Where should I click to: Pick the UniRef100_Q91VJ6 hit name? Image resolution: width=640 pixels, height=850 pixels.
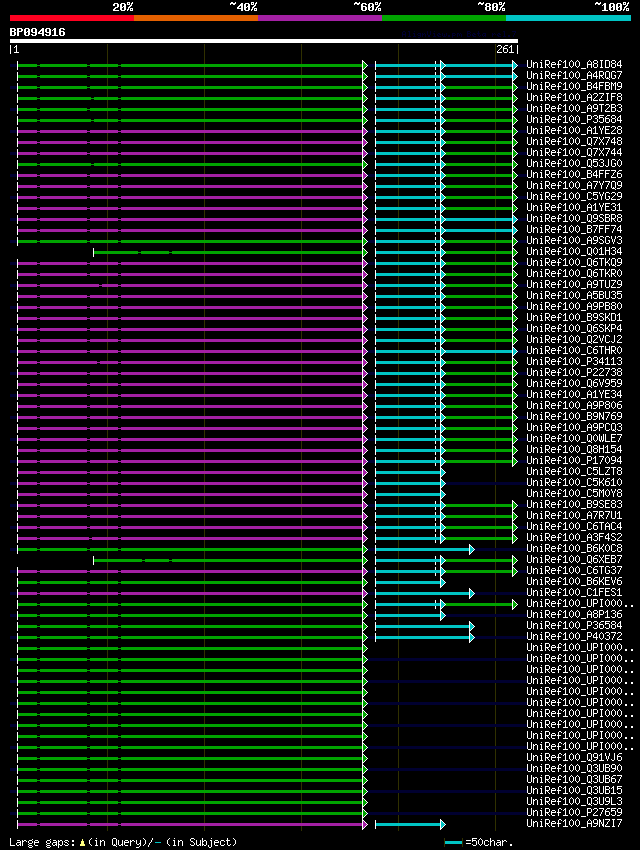click(x=574, y=757)
